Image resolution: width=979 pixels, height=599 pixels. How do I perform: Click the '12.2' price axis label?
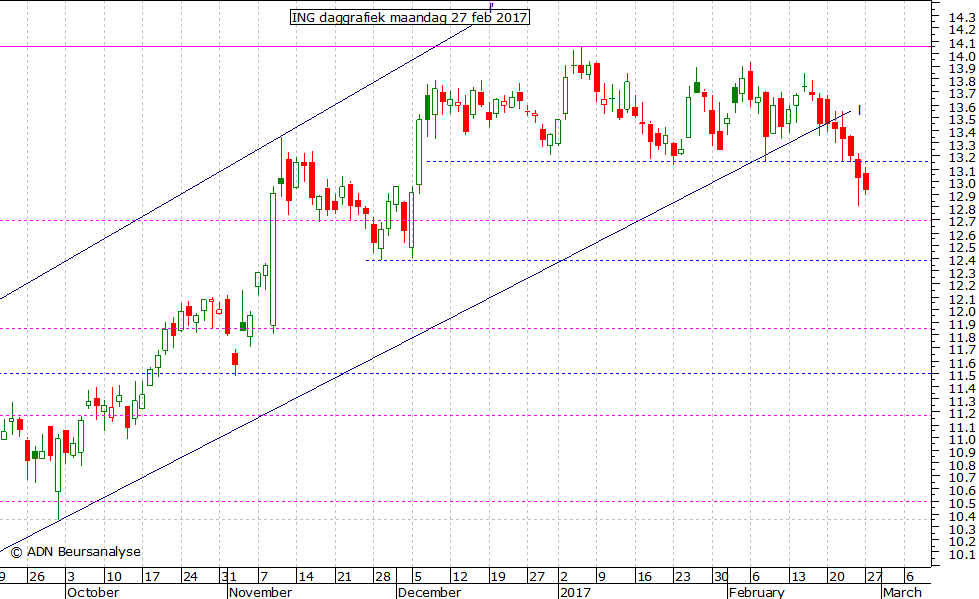point(962,286)
